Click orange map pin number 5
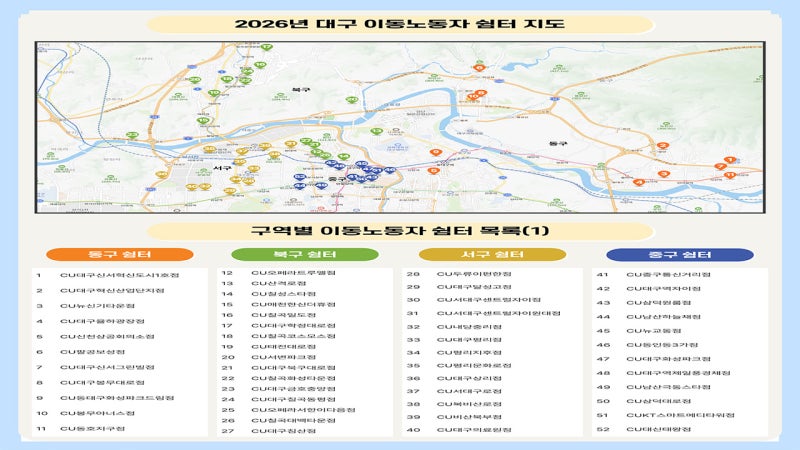The height and width of the screenshot is (450, 800). (x=434, y=170)
